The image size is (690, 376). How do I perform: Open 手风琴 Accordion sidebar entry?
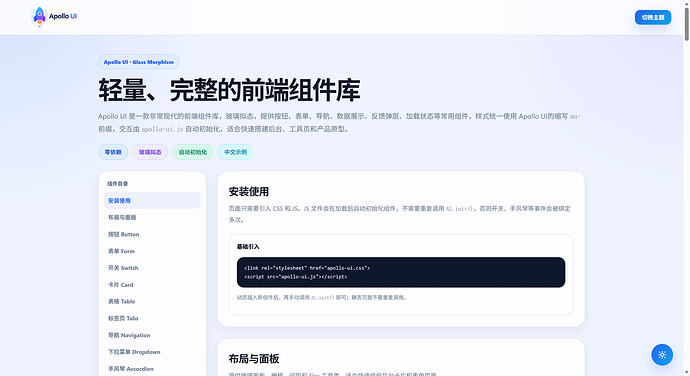click(x=152, y=369)
